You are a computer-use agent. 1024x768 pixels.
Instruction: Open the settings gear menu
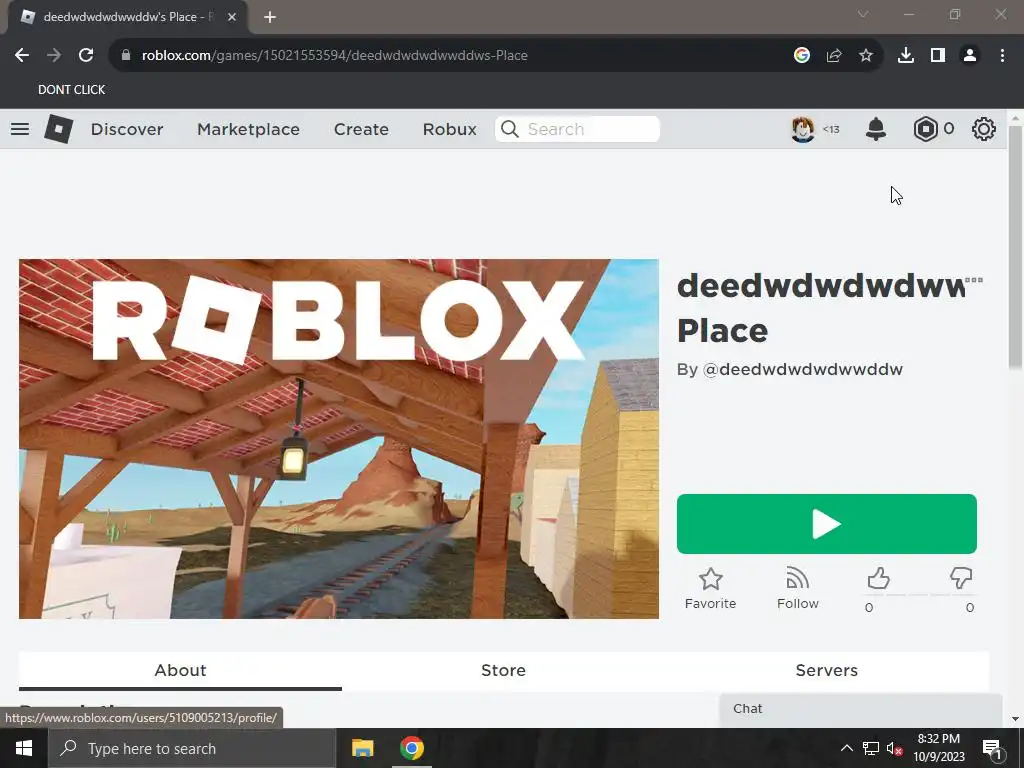(984, 129)
